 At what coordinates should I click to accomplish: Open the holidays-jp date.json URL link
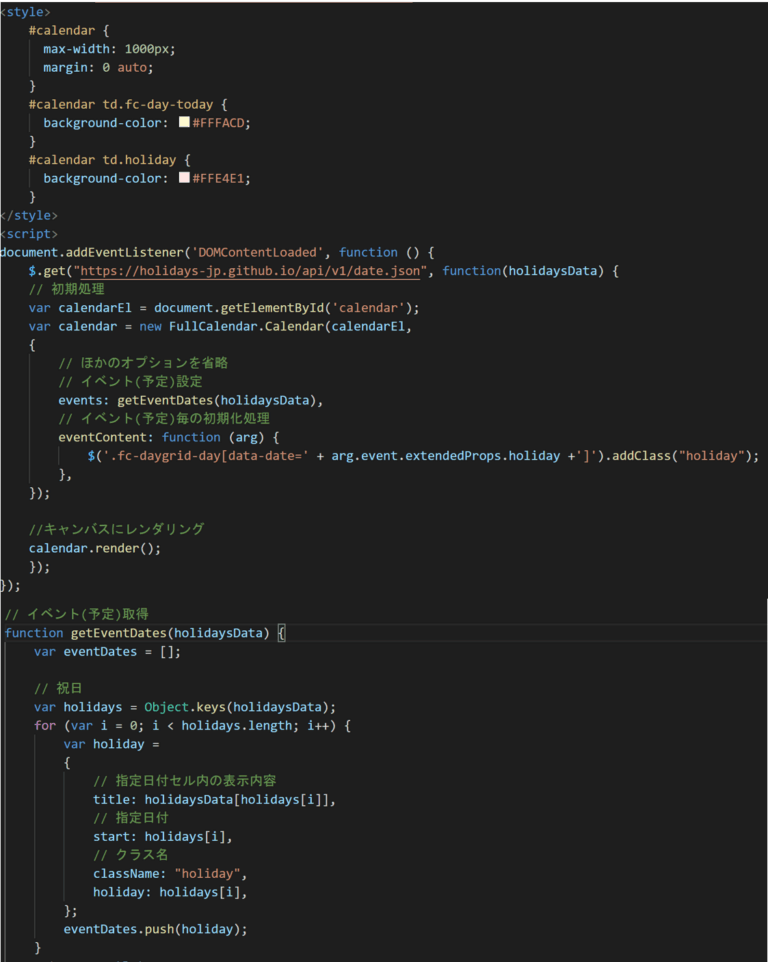tap(250, 271)
